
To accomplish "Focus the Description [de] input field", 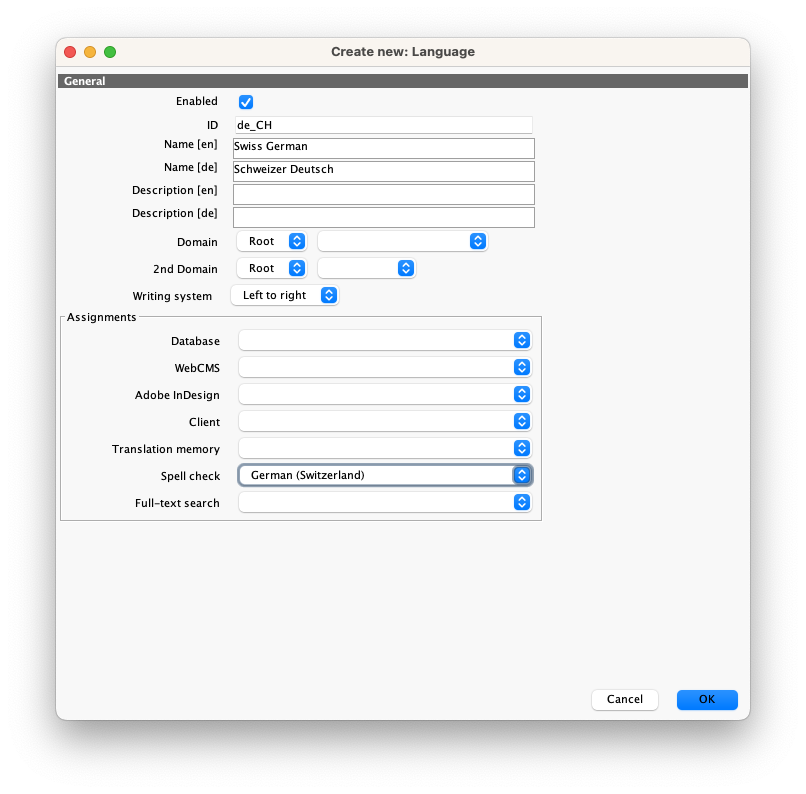I will 383,217.
